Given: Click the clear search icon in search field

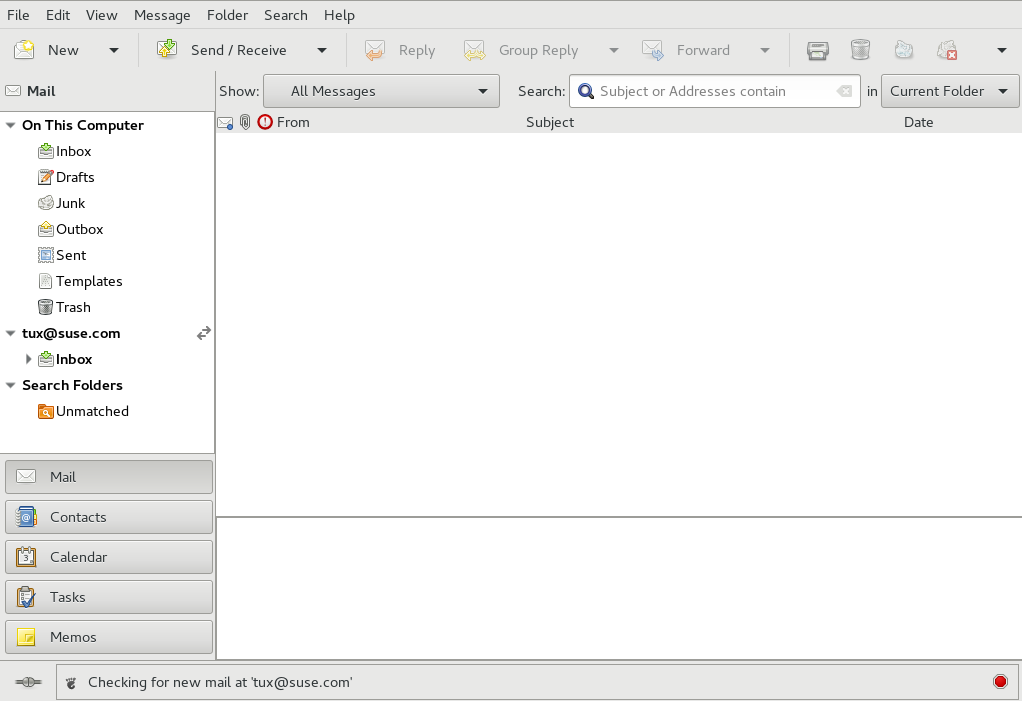Looking at the screenshot, I should coord(845,91).
